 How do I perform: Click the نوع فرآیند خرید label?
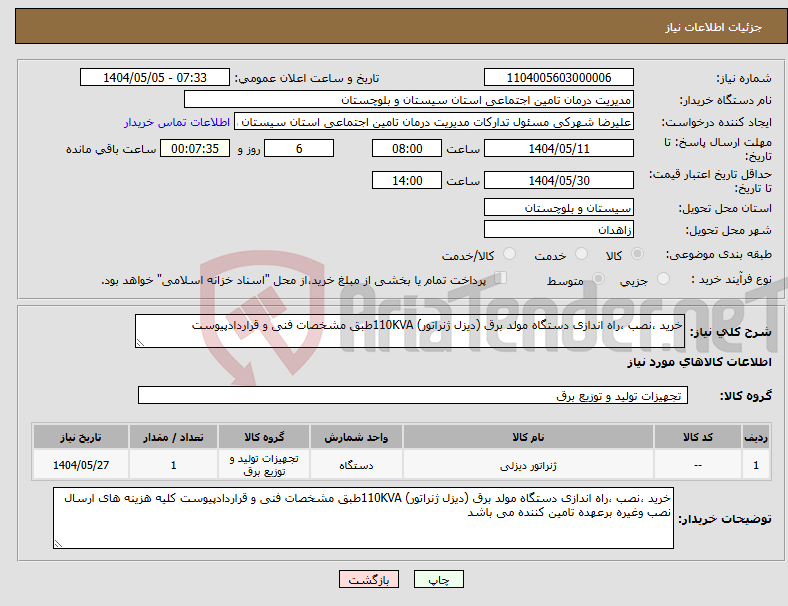click(731, 279)
